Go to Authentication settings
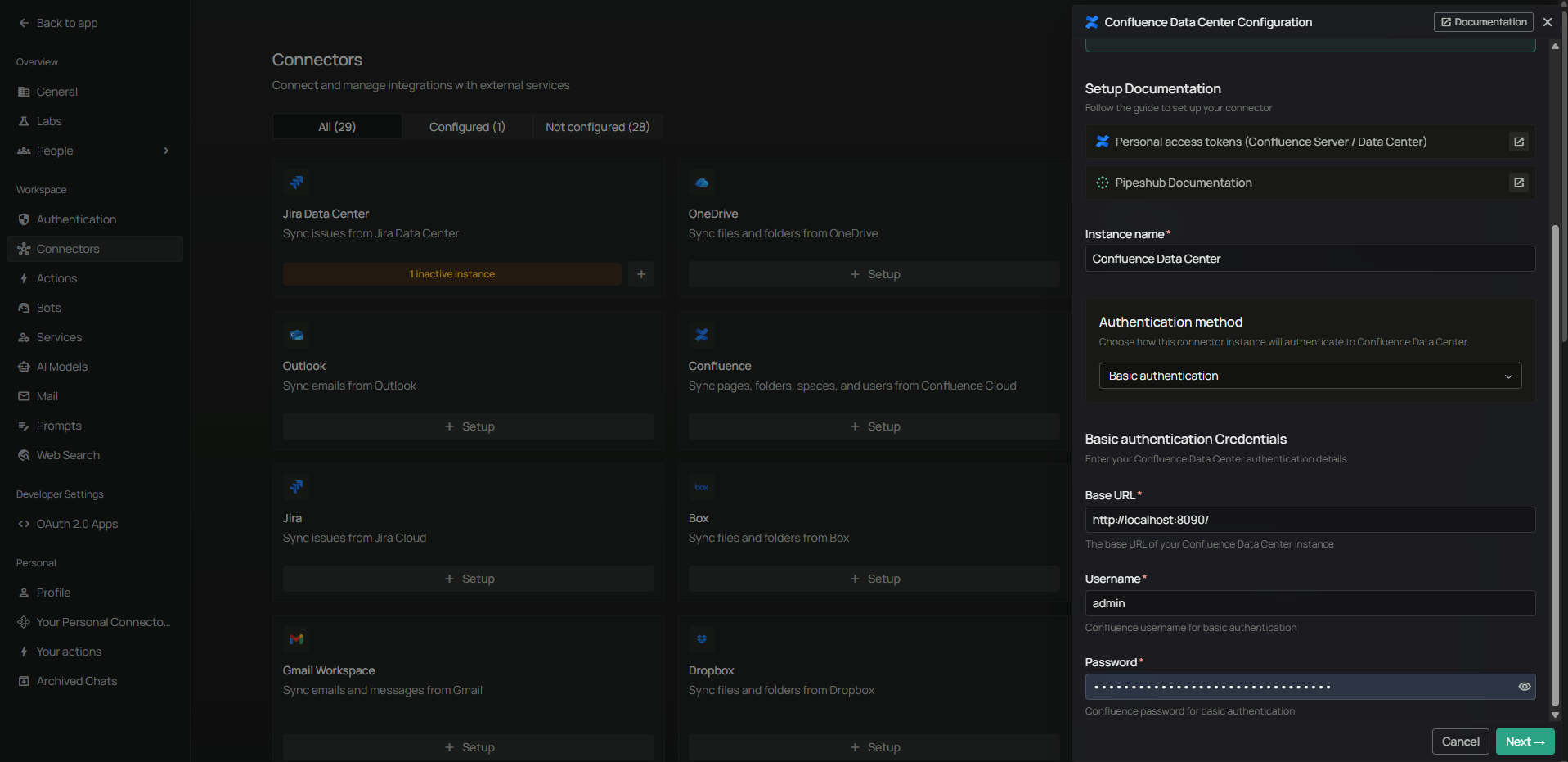Screen dimensions: 1568x762 tap(95, 219)
